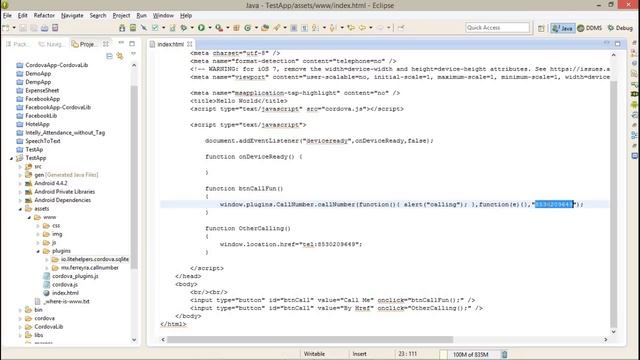Screen dimensions: 640x360
Task: Expand the src folder
Action: (20, 167)
